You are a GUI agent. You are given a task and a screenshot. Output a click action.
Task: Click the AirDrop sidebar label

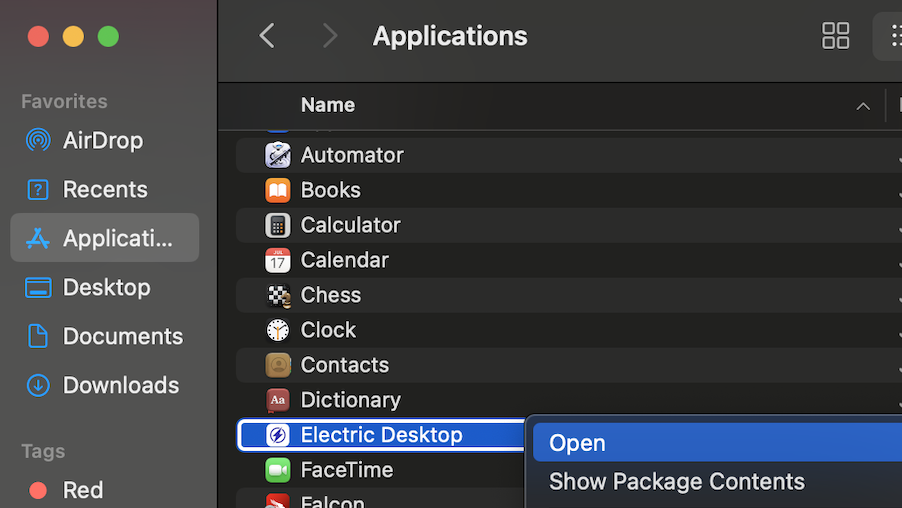pos(103,140)
